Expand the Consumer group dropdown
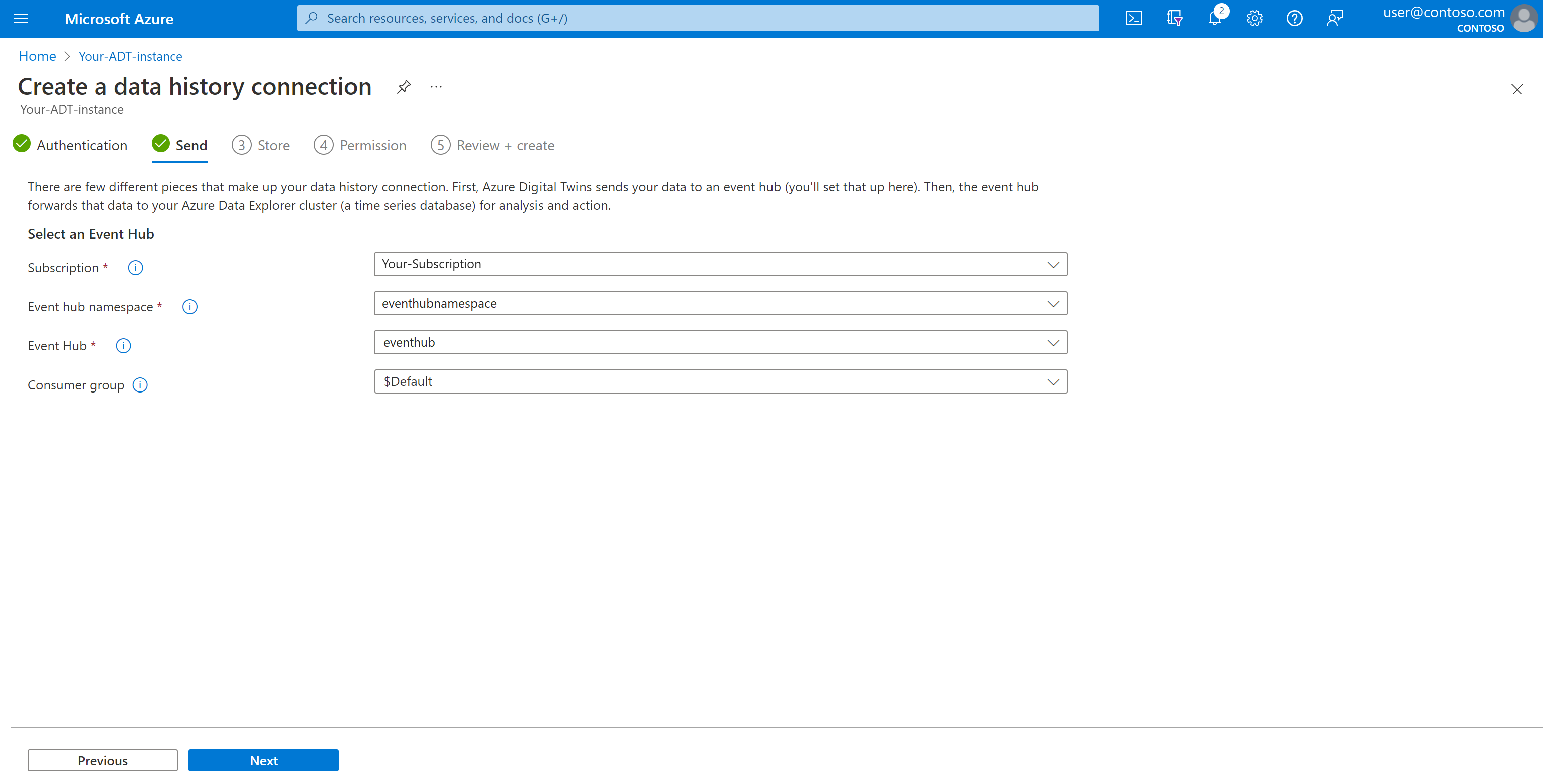 [x=720, y=381]
